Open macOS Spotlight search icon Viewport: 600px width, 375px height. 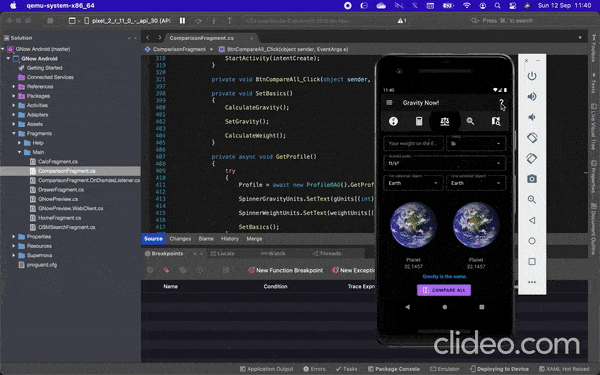pyautogui.click(x=497, y=5)
